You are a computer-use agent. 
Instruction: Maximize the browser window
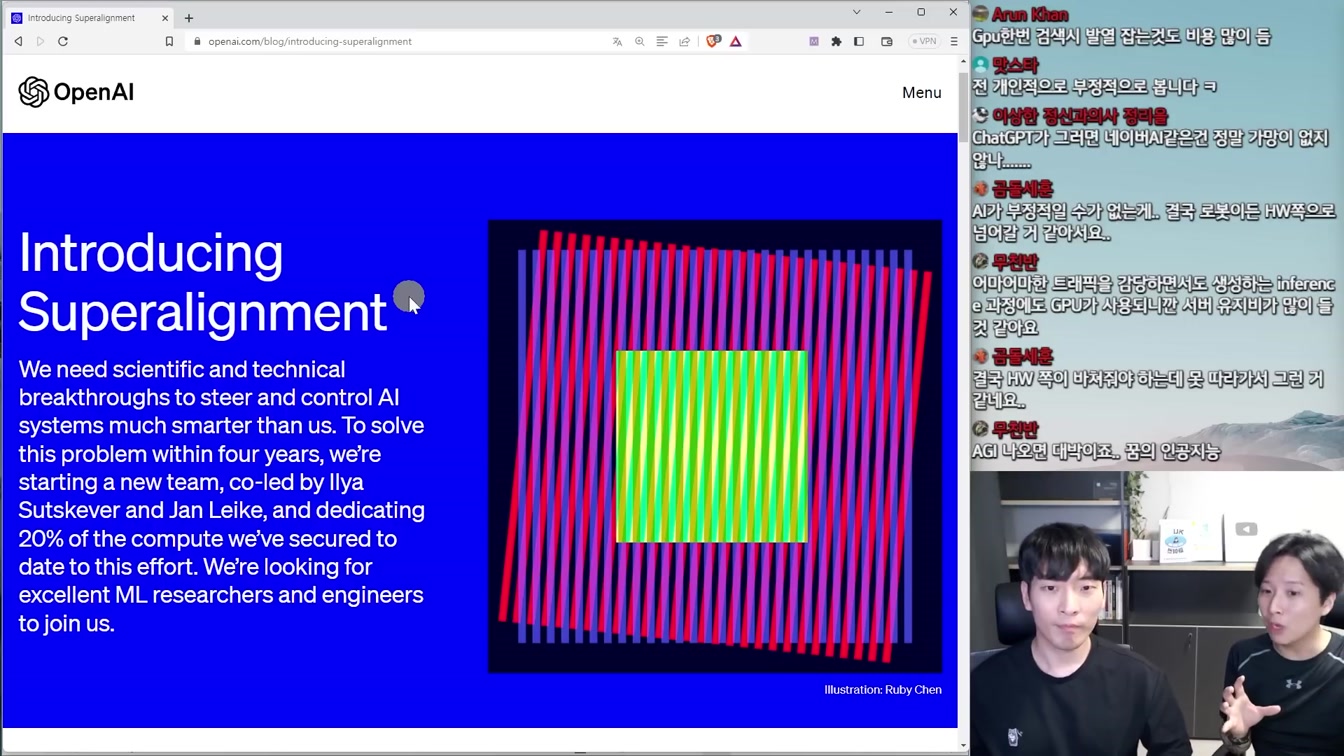[921, 12]
